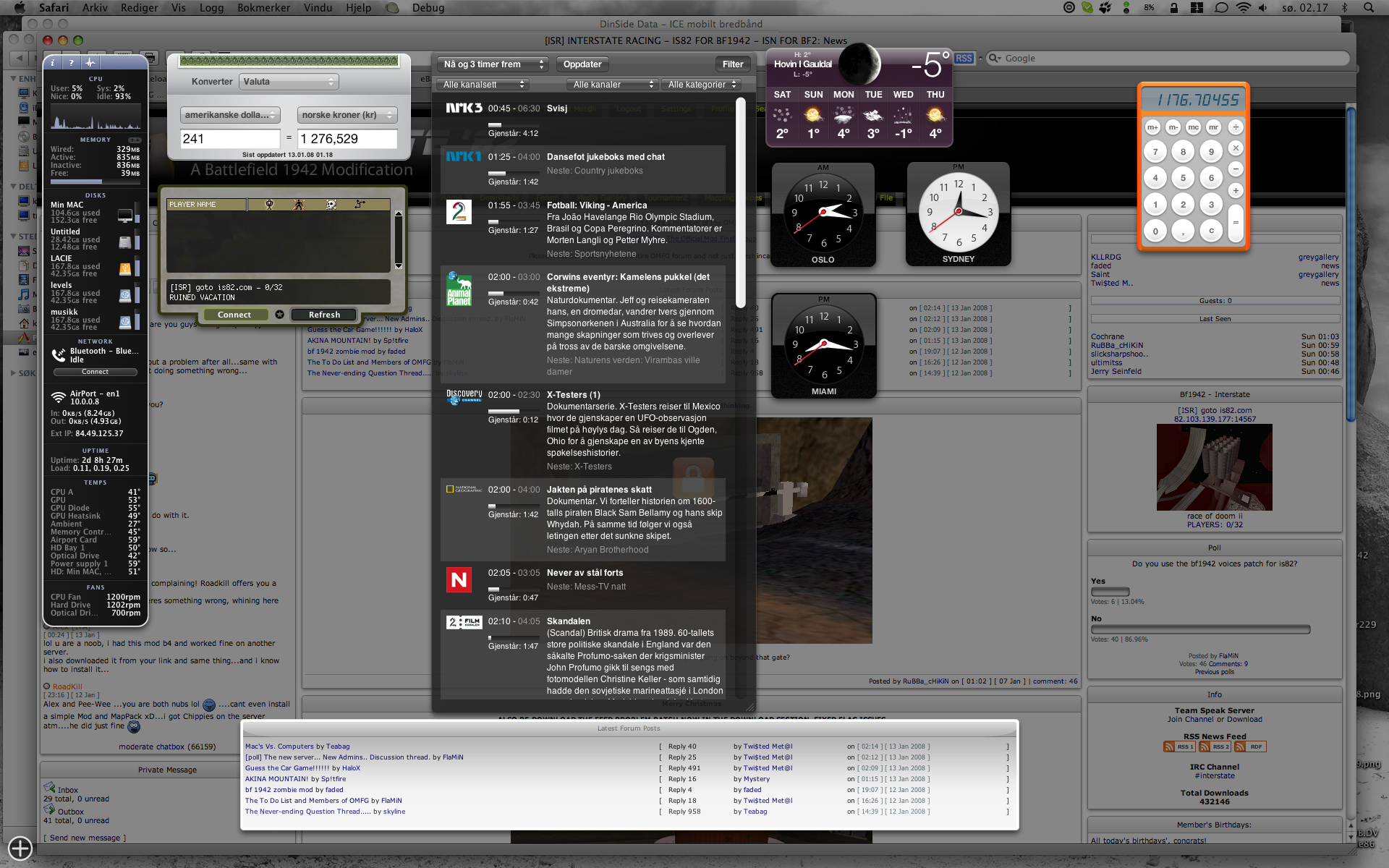
Task: Click the race of doom map thumbnail
Action: [1214, 467]
